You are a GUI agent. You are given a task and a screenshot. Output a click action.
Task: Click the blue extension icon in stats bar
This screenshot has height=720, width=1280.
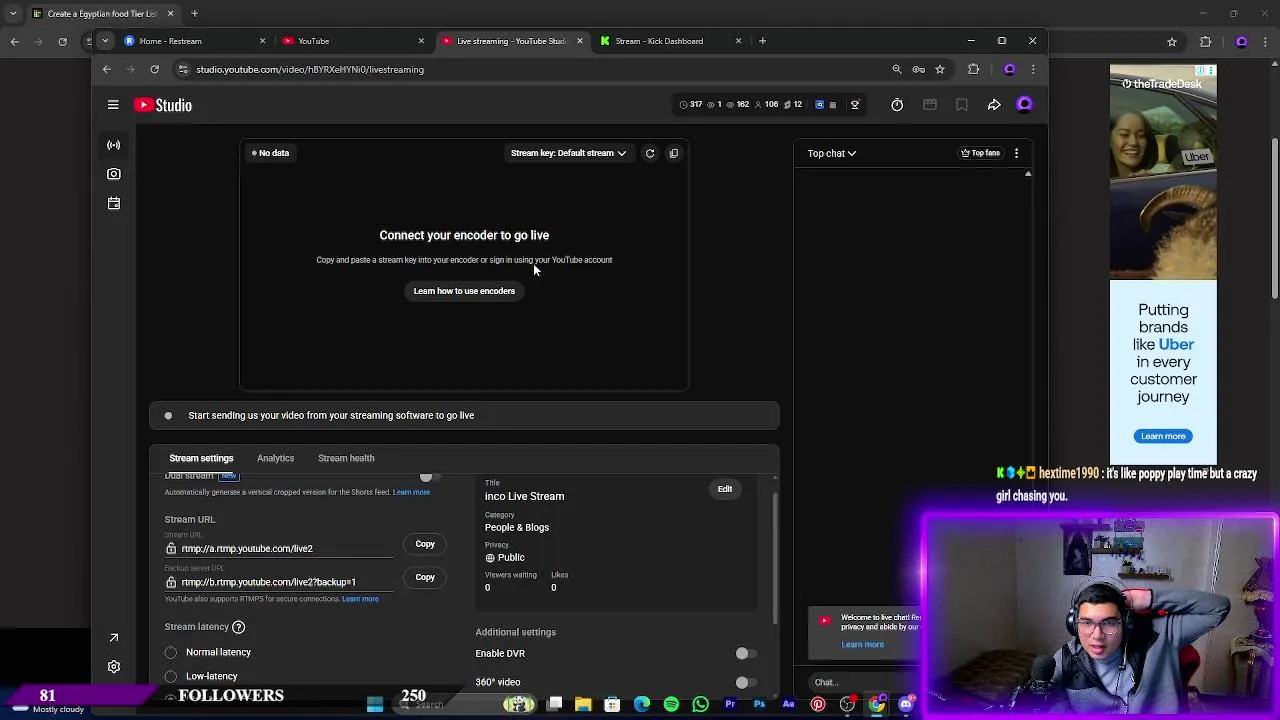820,105
